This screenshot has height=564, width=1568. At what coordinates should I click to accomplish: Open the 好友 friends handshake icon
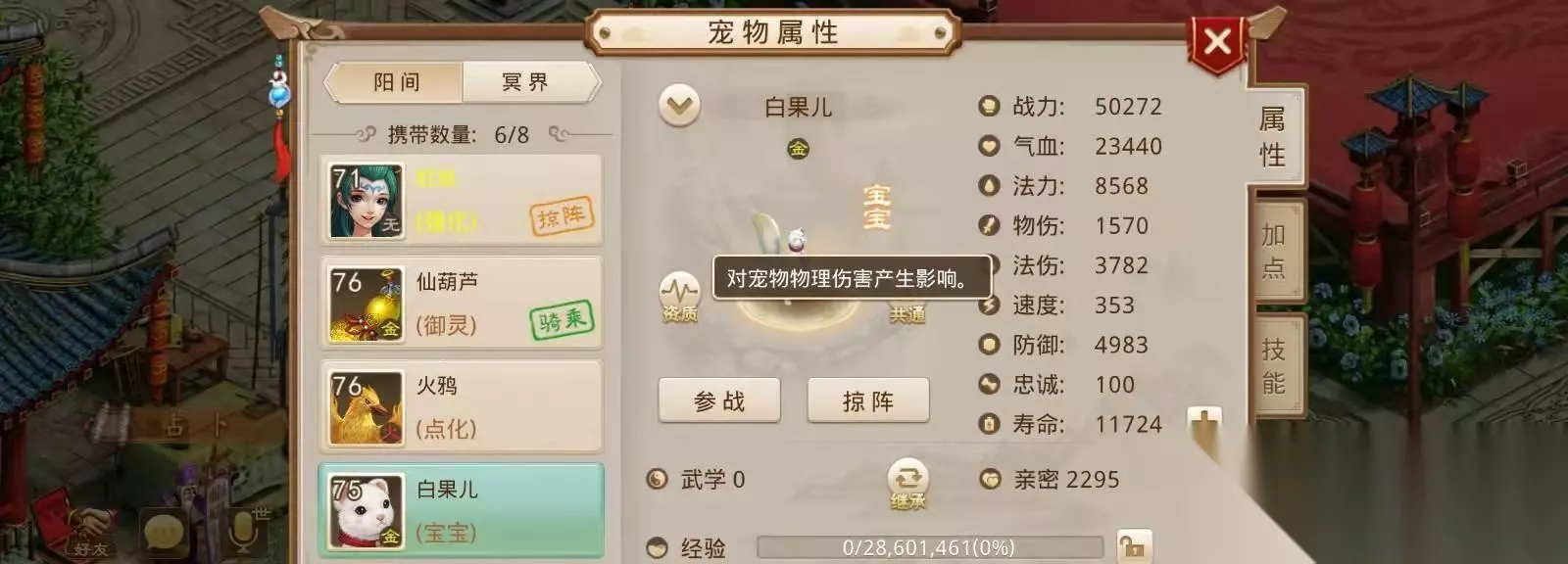tap(90, 534)
